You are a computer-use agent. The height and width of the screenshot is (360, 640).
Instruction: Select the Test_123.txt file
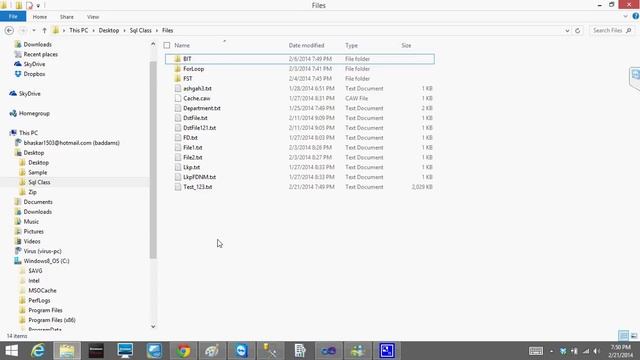click(198, 187)
